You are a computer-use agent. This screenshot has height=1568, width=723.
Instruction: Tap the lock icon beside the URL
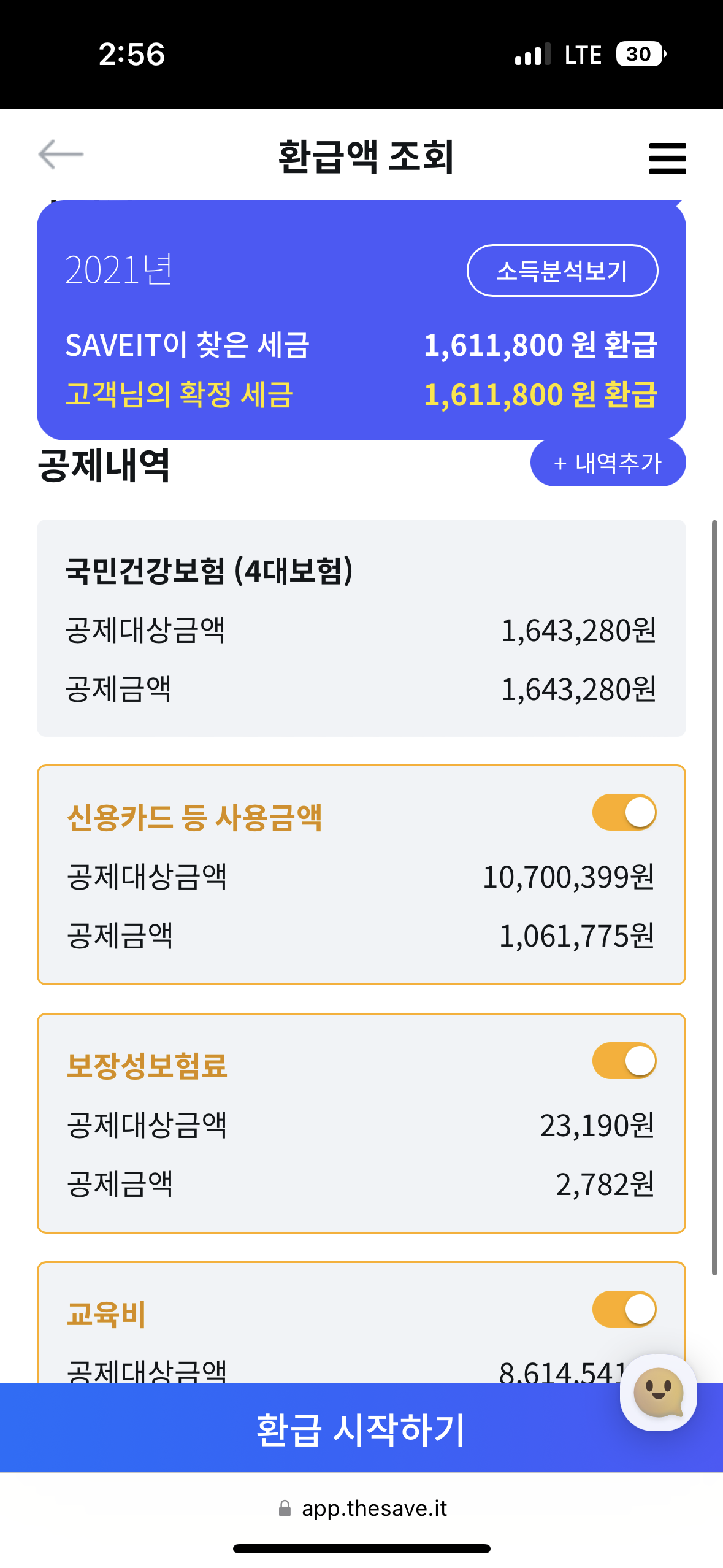coord(285,1508)
